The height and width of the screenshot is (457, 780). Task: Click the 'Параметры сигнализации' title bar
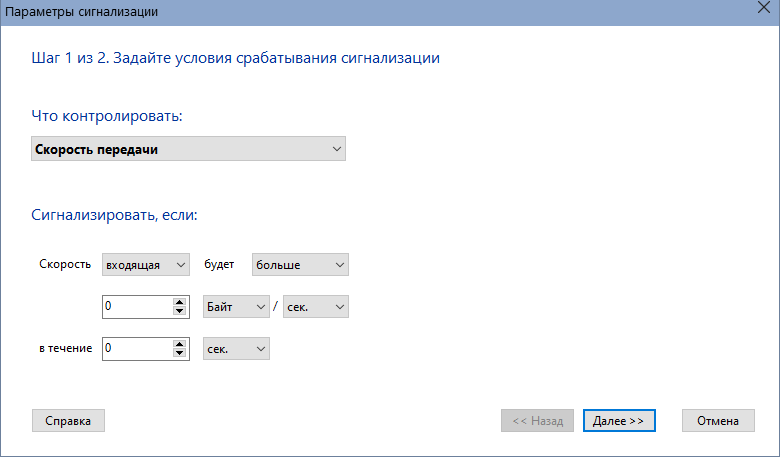(x=378, y=12)
